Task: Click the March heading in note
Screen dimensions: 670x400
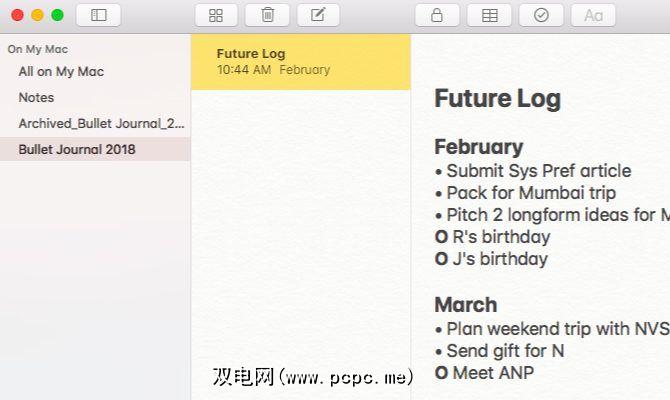Action: 465,305
